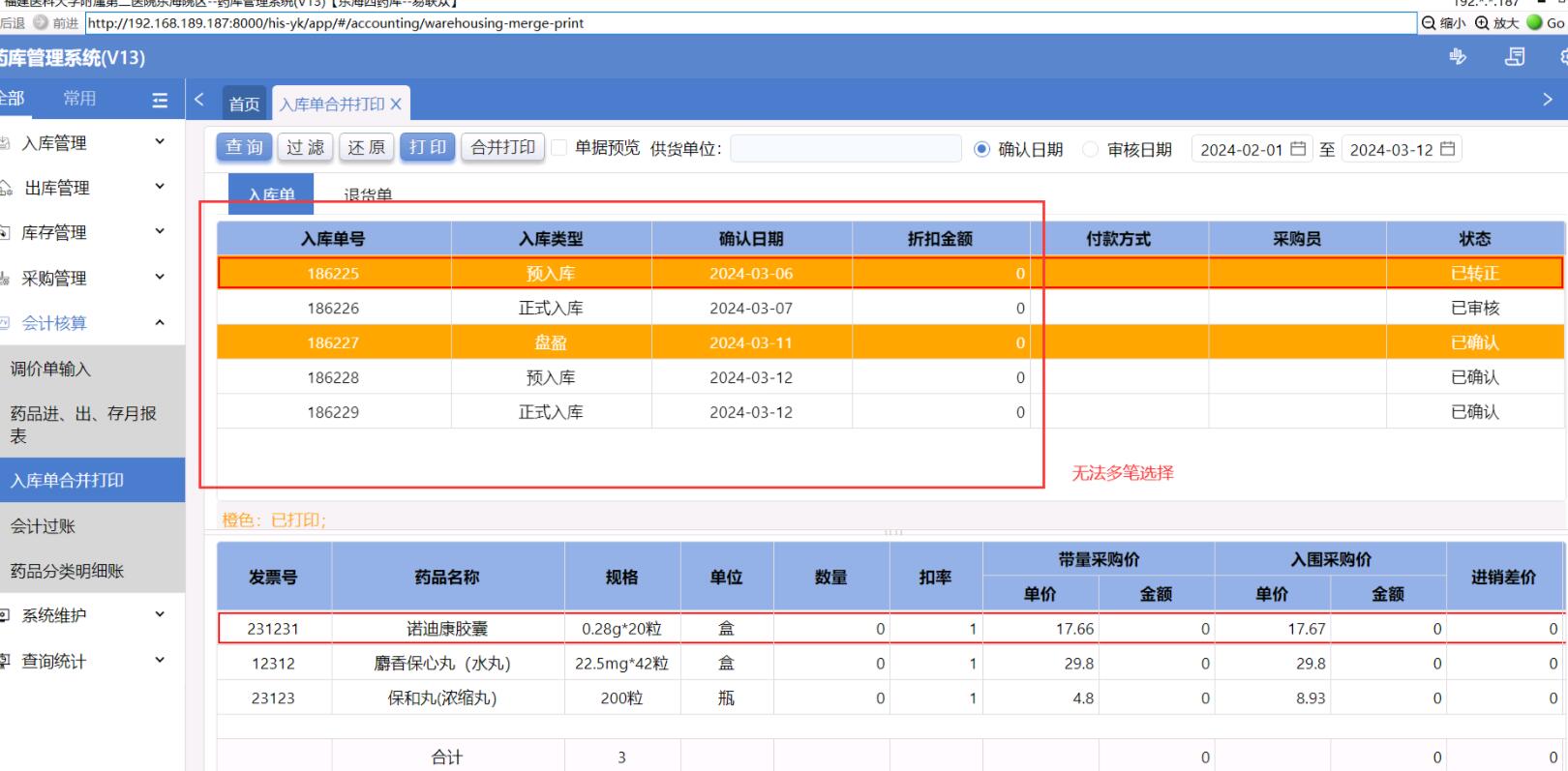Tick the 单据预览 checkbox
This screenshot has height=771, width=1568.
pyautogui.click(x=558, y=148)
